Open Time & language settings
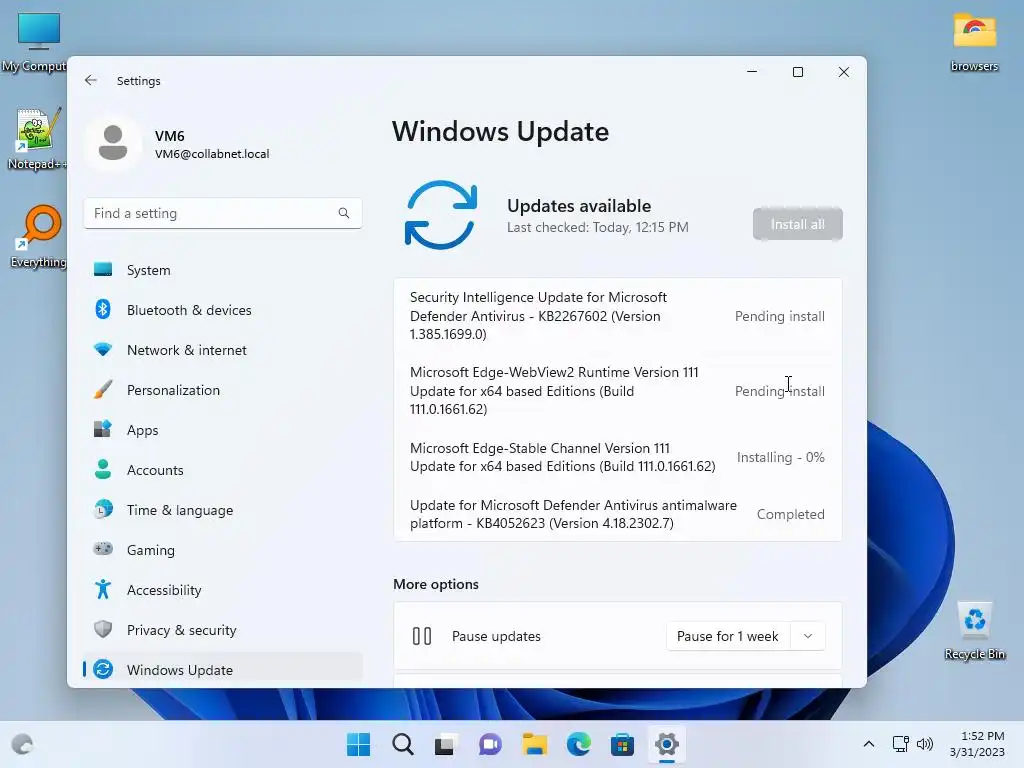Image resolution: width=1024 pixels, height=768 pixels. (223, 509)
